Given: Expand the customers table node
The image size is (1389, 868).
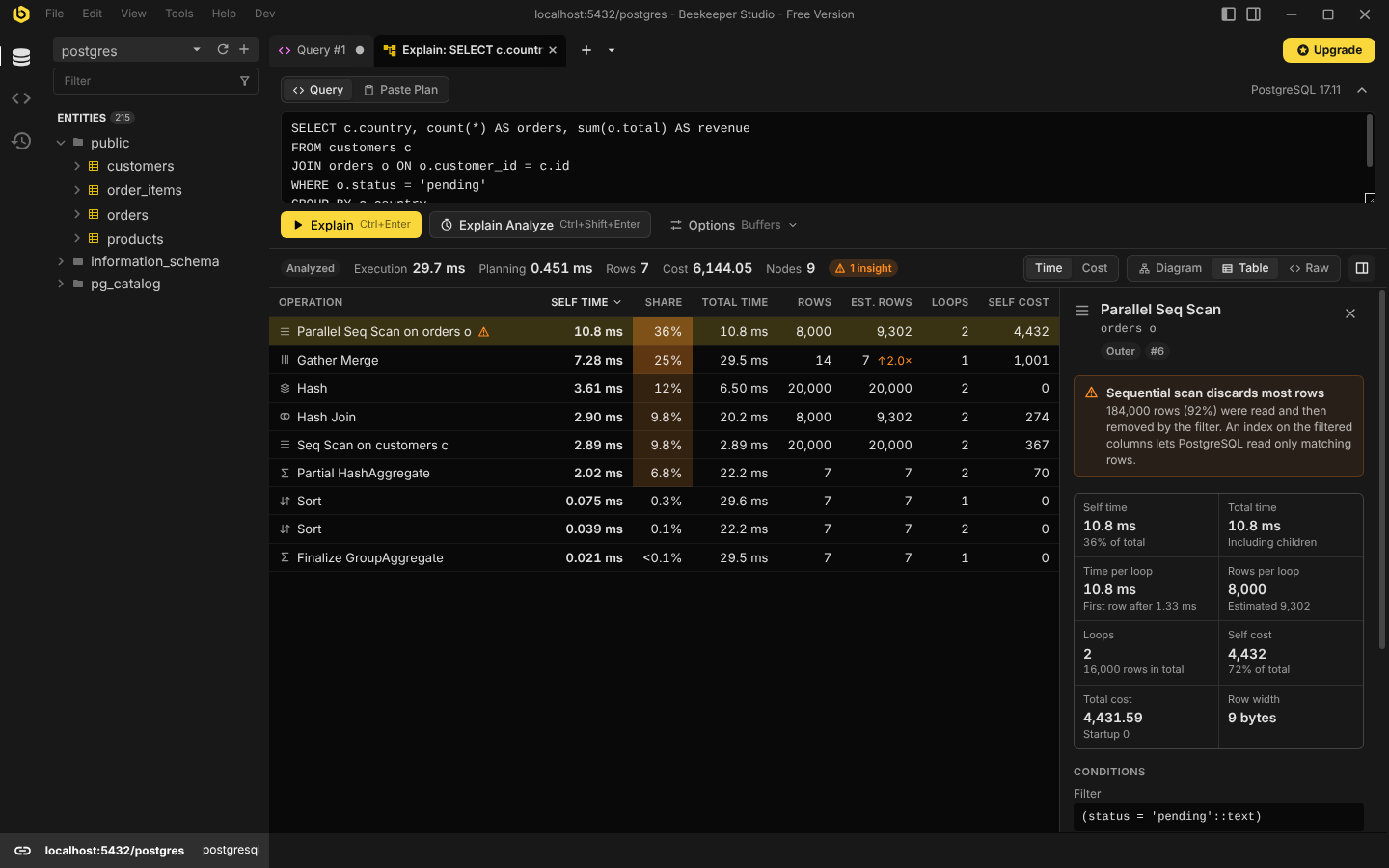Looking at the screenshot, I should 77,166.
